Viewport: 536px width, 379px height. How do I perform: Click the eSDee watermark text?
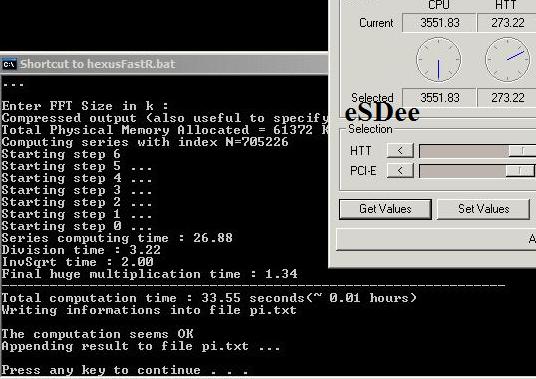pyautogui.click(x=382, y=113)
